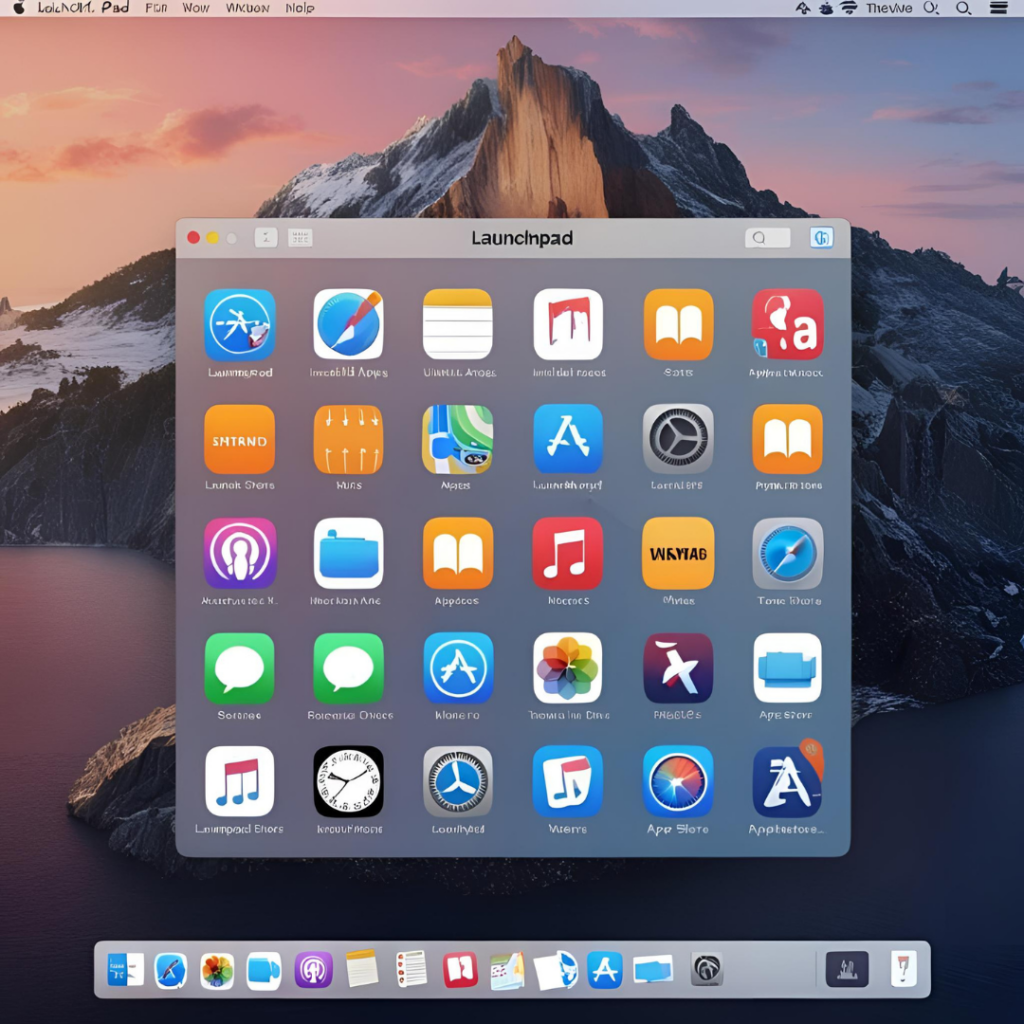Open the yellow Notes pad icon in the Dock

[x=362, y=968]
